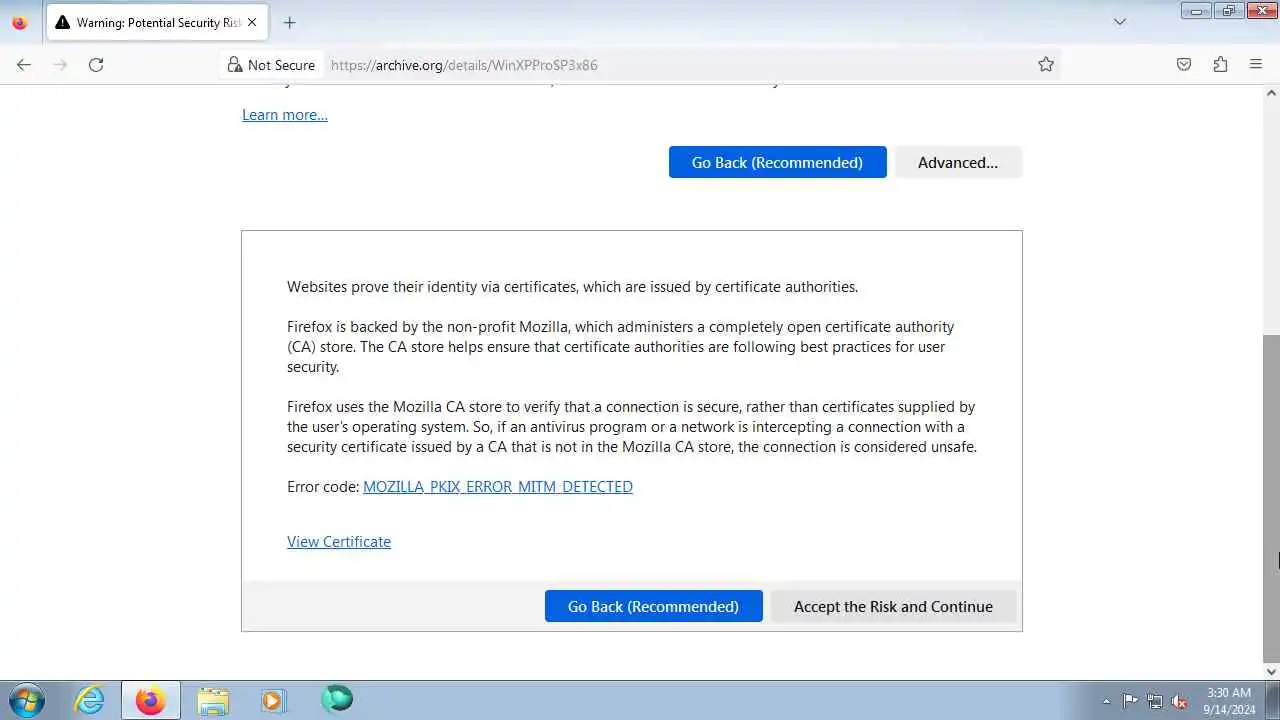Open the Windows Start menu
Viewport: 1280px width, 720px height.
(26, 700)
